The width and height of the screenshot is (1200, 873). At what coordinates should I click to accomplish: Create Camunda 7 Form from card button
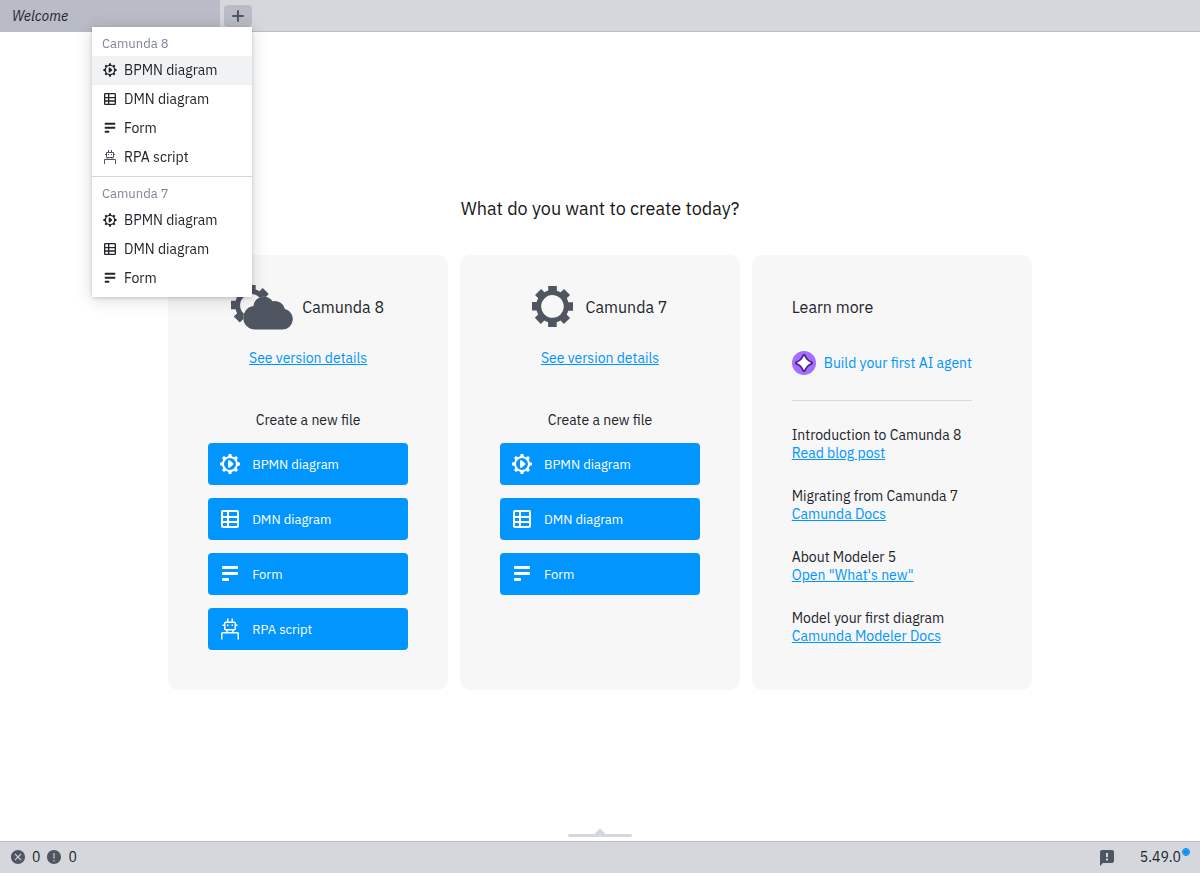point(600,574)
